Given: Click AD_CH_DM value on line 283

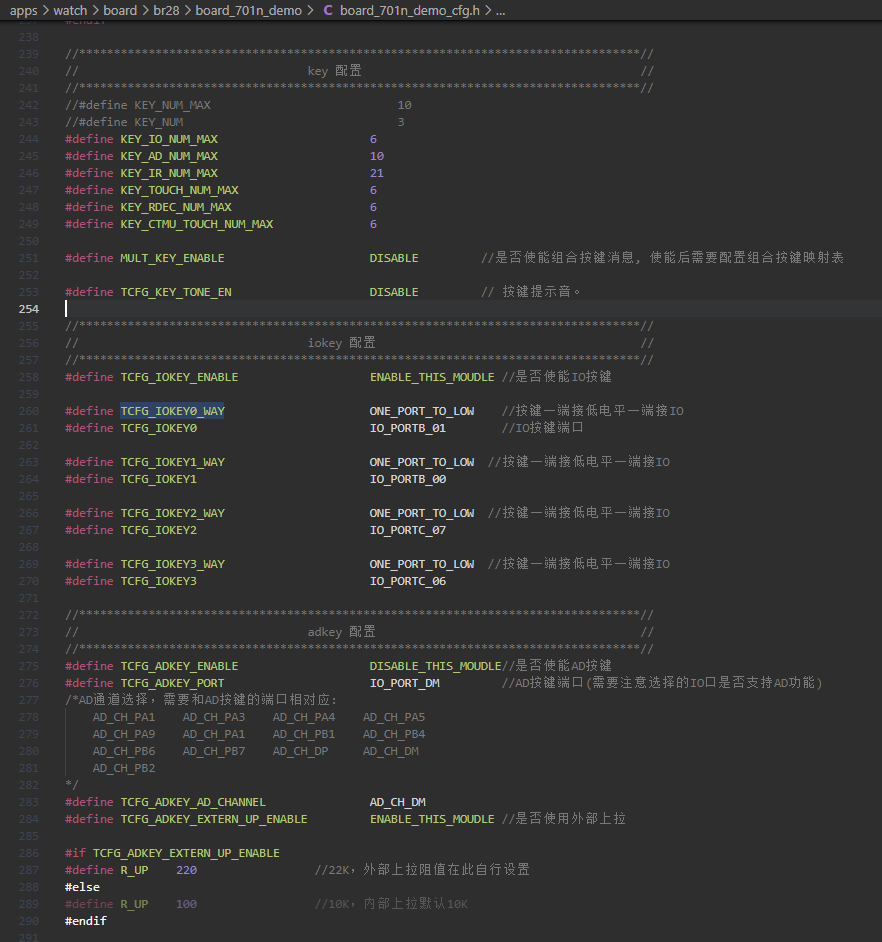Looking at the screenshot, I should [x=397, y=802].
